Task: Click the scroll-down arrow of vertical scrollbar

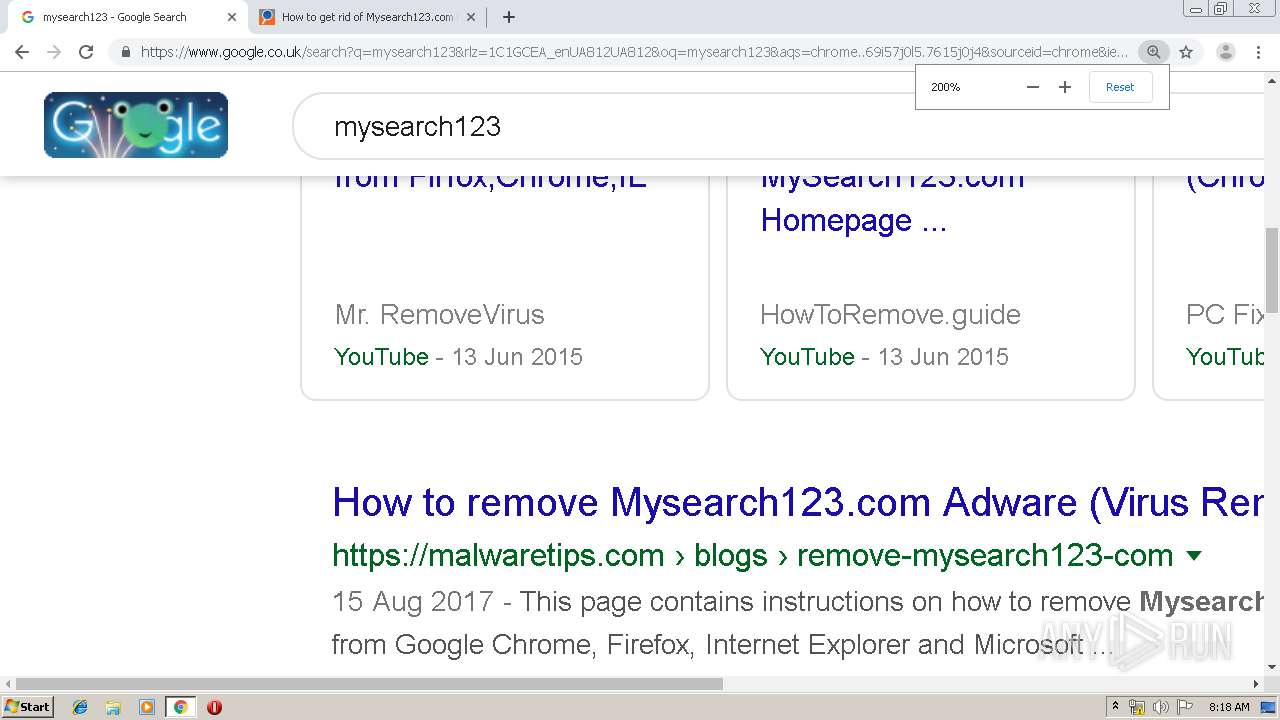Action: (x=1272, y=667)
